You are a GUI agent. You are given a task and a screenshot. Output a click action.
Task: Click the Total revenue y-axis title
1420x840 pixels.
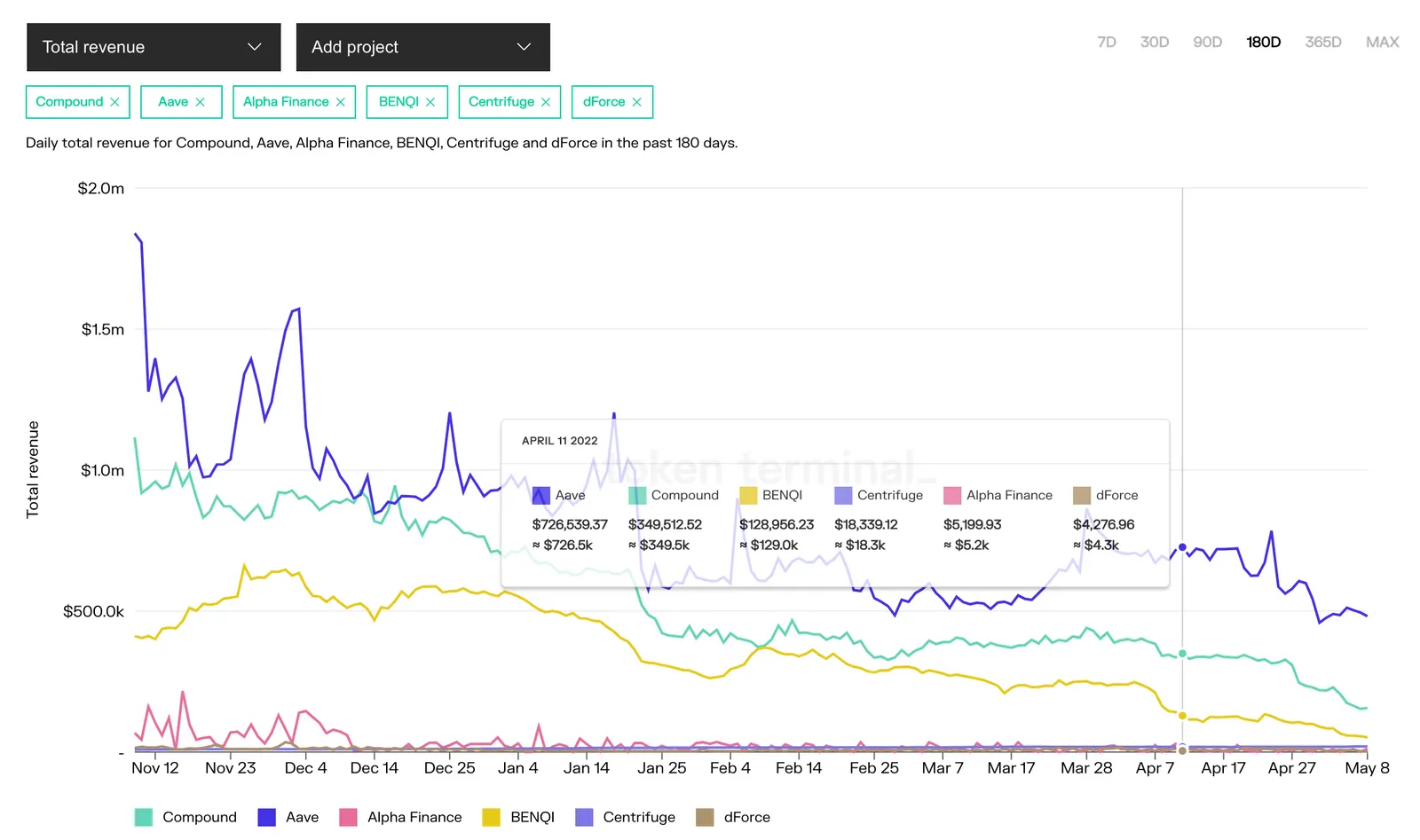pyautogui.click(x=33, y=469)
